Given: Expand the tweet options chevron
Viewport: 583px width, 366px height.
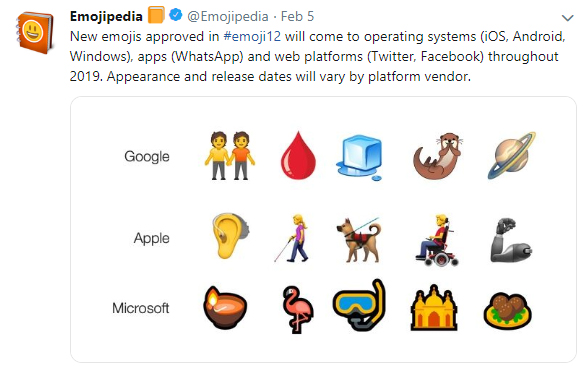Looking at the screenshot, I should coord(567,17).
